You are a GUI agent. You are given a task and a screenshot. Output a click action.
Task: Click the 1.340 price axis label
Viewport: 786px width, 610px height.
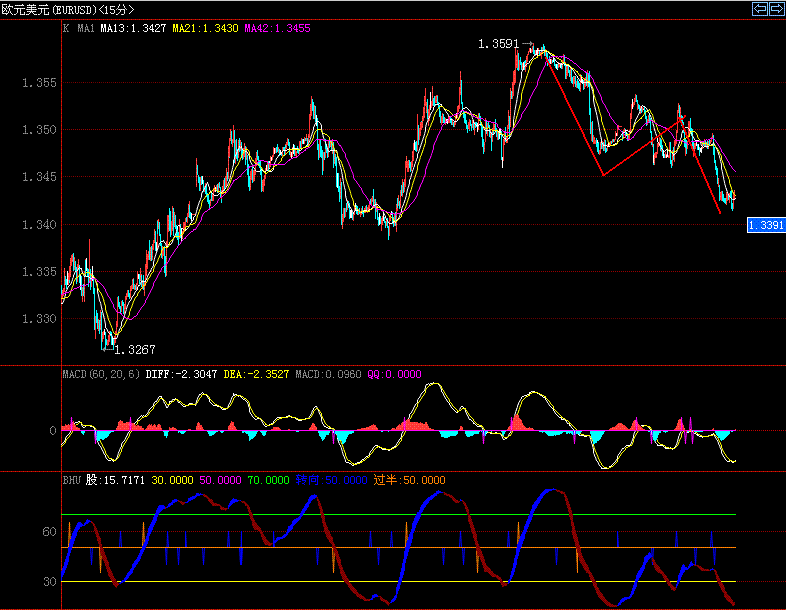[x=39, y=225]
